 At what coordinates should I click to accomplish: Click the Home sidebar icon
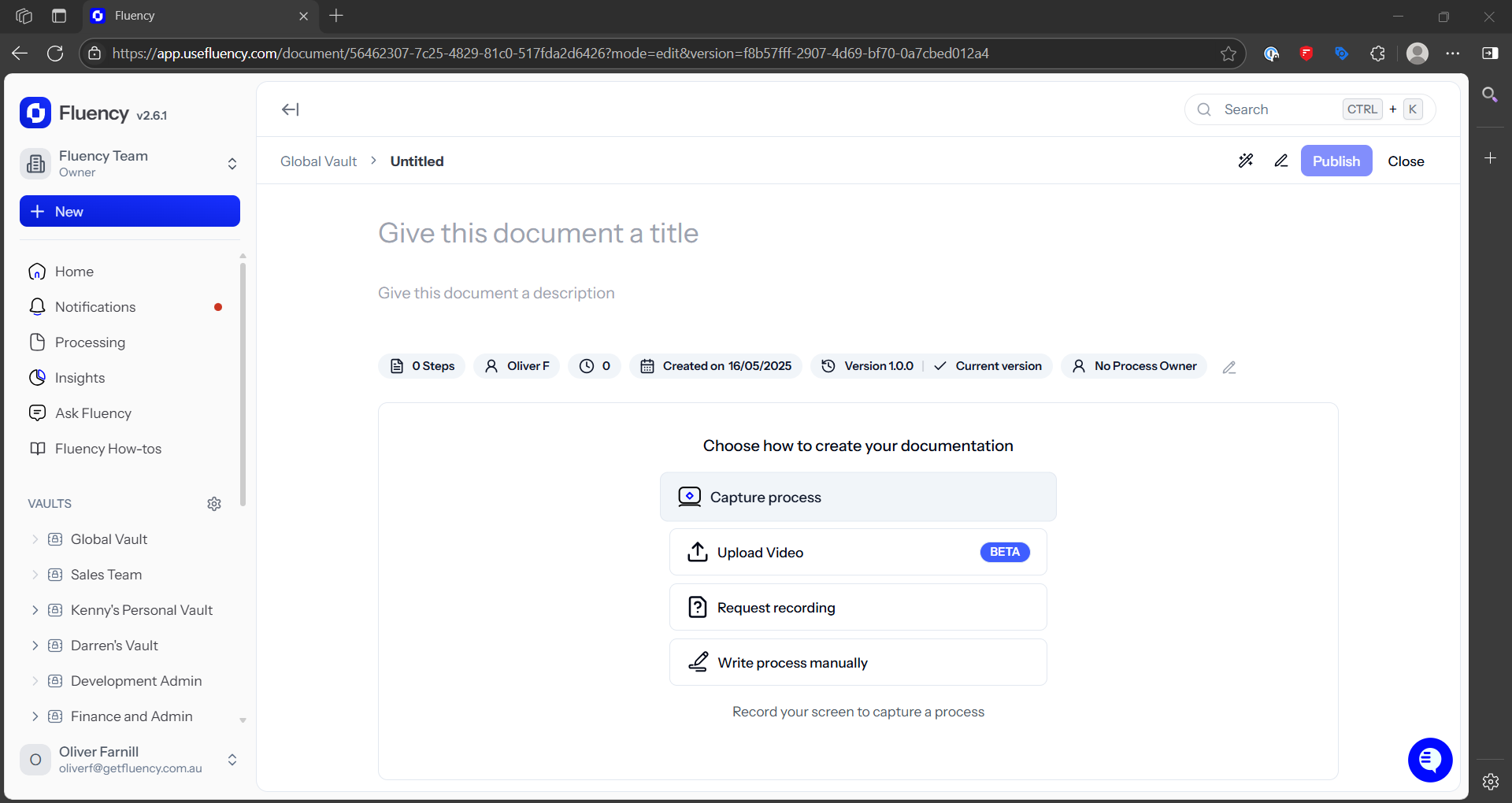click(37, 272)
